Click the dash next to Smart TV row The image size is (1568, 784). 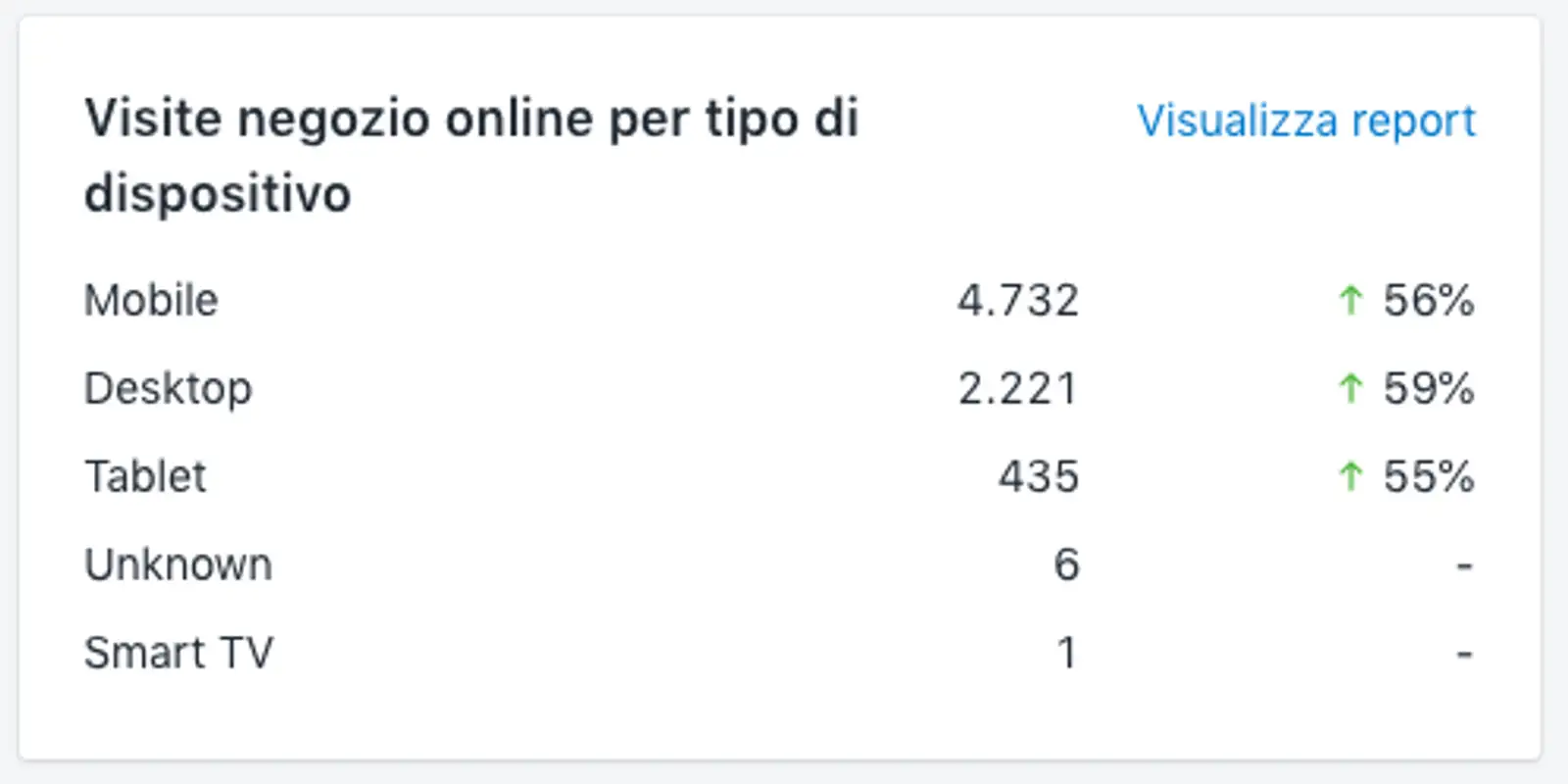pyautogui.click(x=1464, y=652)
